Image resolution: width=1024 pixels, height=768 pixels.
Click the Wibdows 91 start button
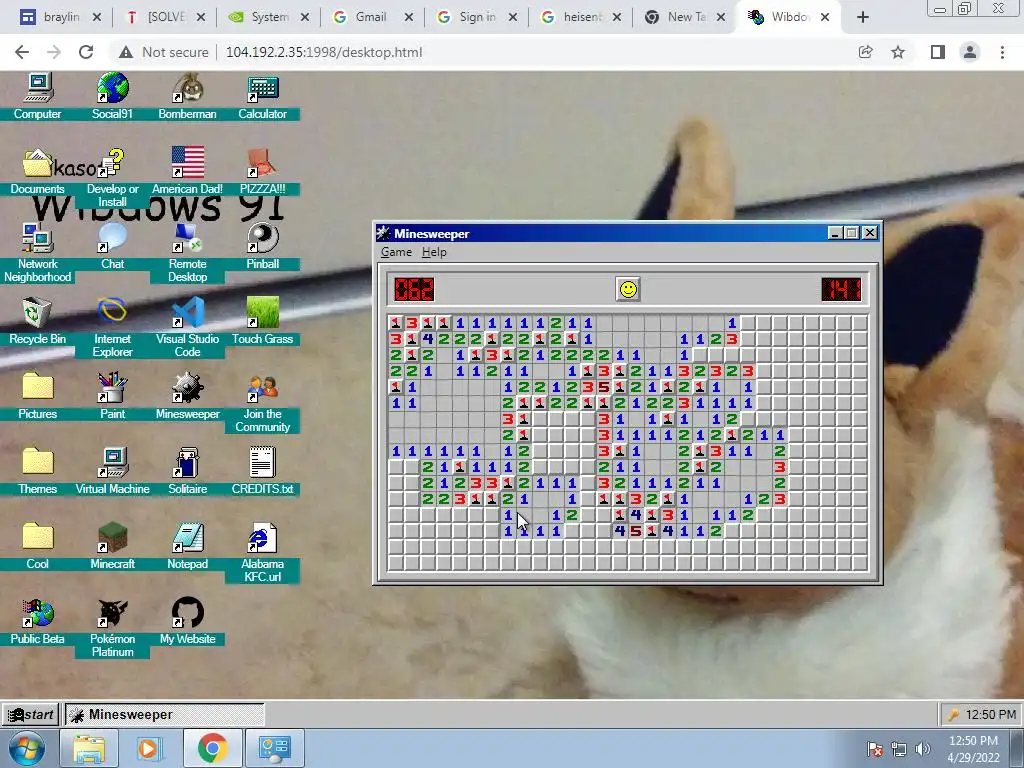[31, 714]
